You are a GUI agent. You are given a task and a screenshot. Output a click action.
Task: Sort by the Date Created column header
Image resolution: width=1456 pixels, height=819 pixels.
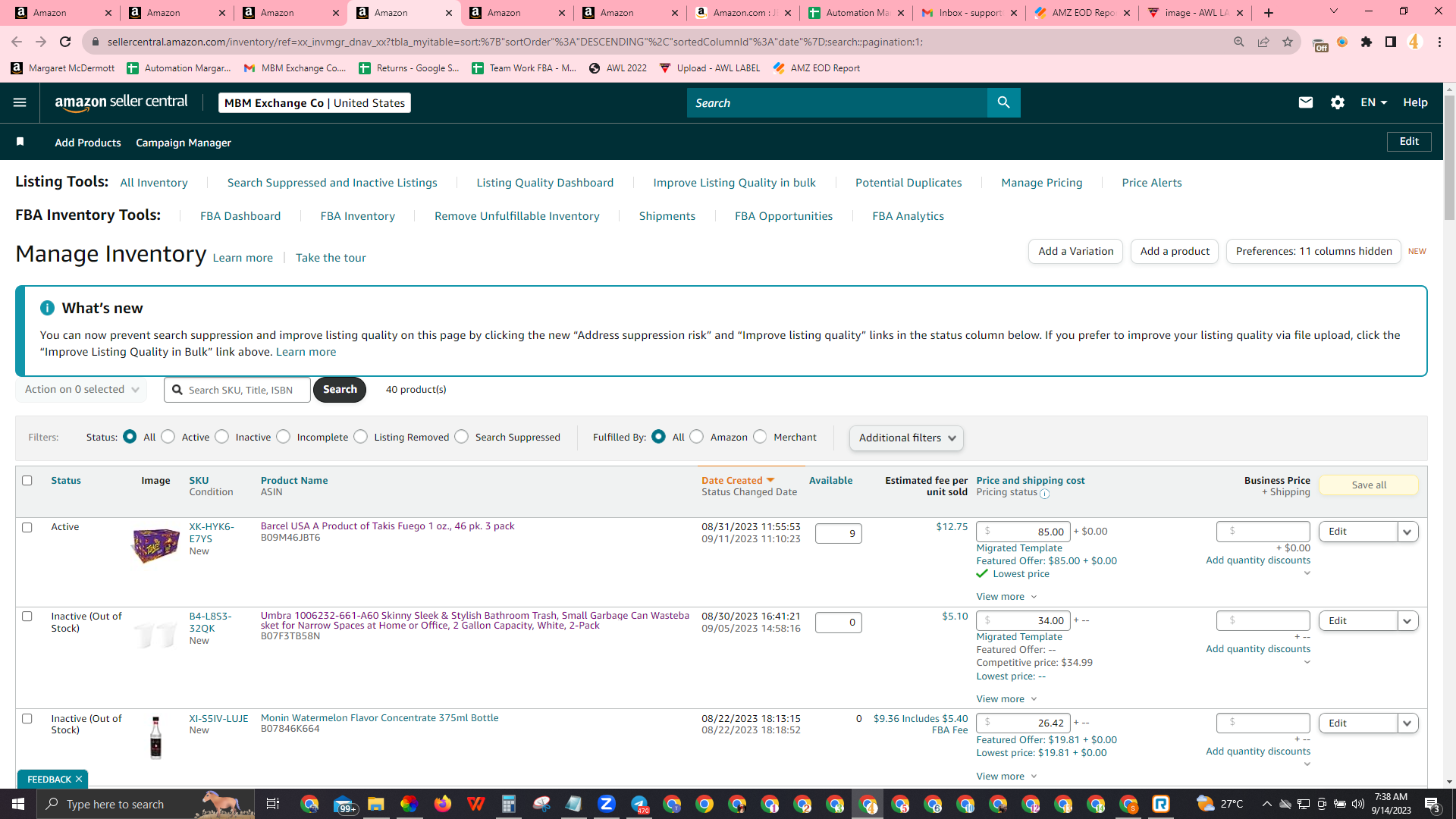point(738,480)
